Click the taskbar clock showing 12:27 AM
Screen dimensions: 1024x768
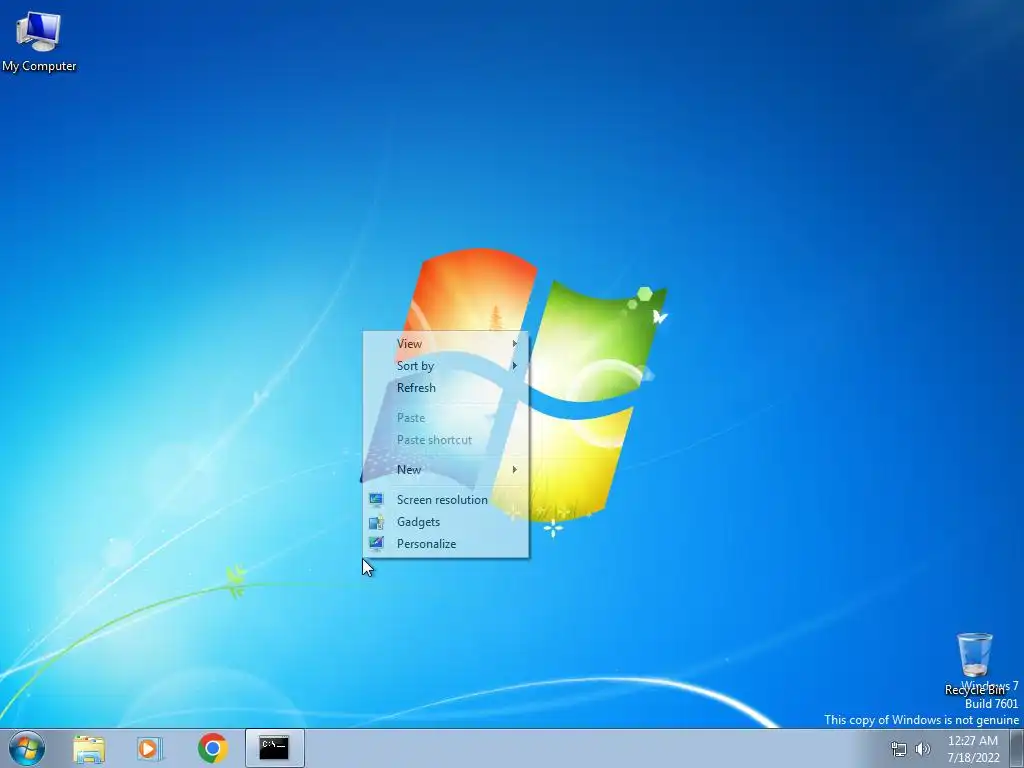point(972,741)
